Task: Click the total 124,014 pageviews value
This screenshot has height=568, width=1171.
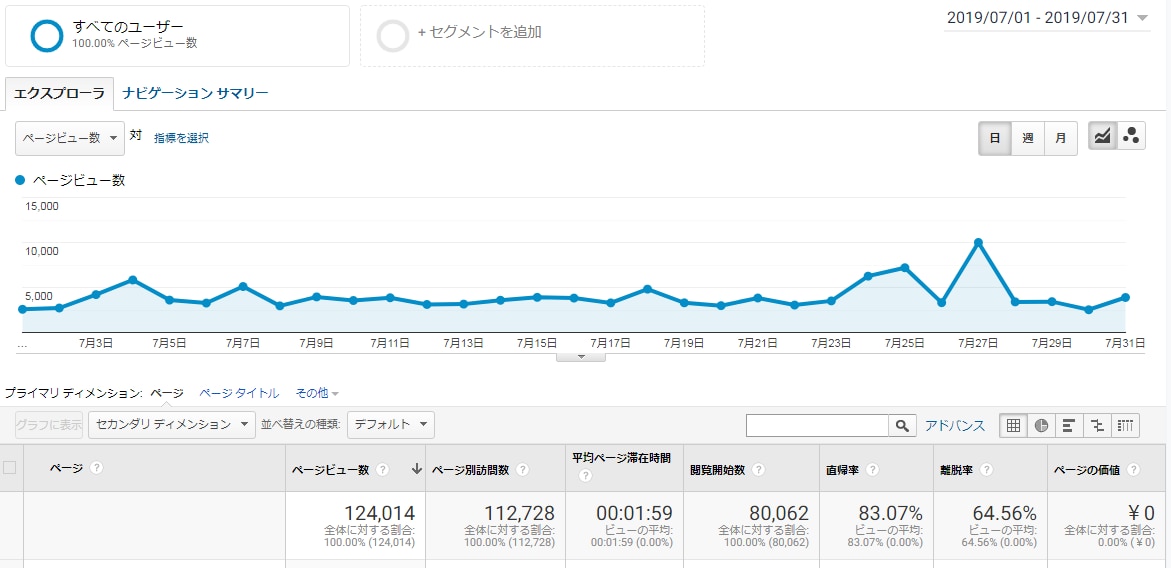Action: pyautogui.click(x=379, y=513)
